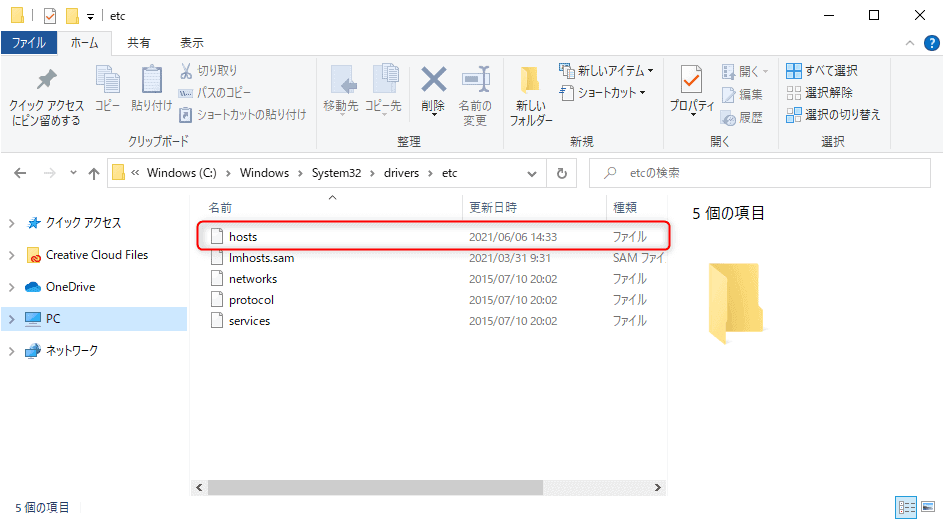Click Invert selection (選択の切り替え)
Viewport: 944px width, 520px height.
point(833,114)
